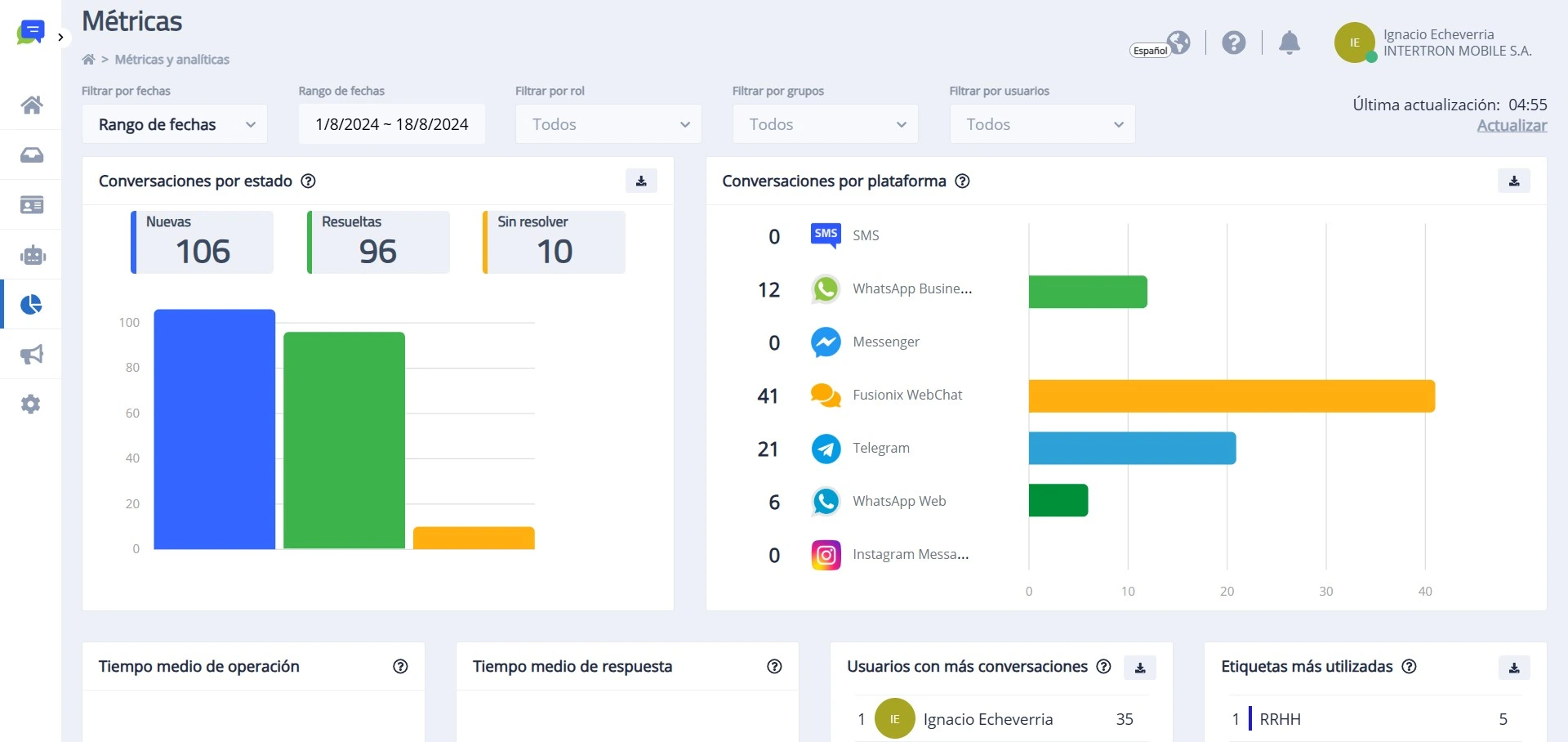
Task: Click the Actualizar link
Action: 1512,126
